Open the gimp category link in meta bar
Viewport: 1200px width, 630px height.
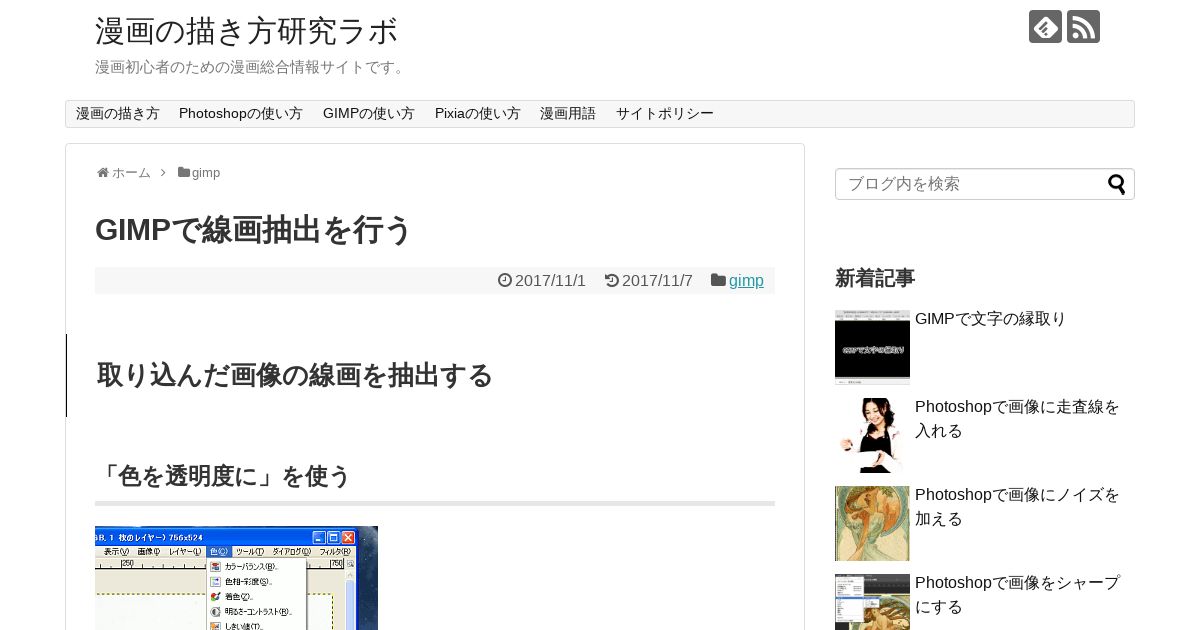(746, 281)
